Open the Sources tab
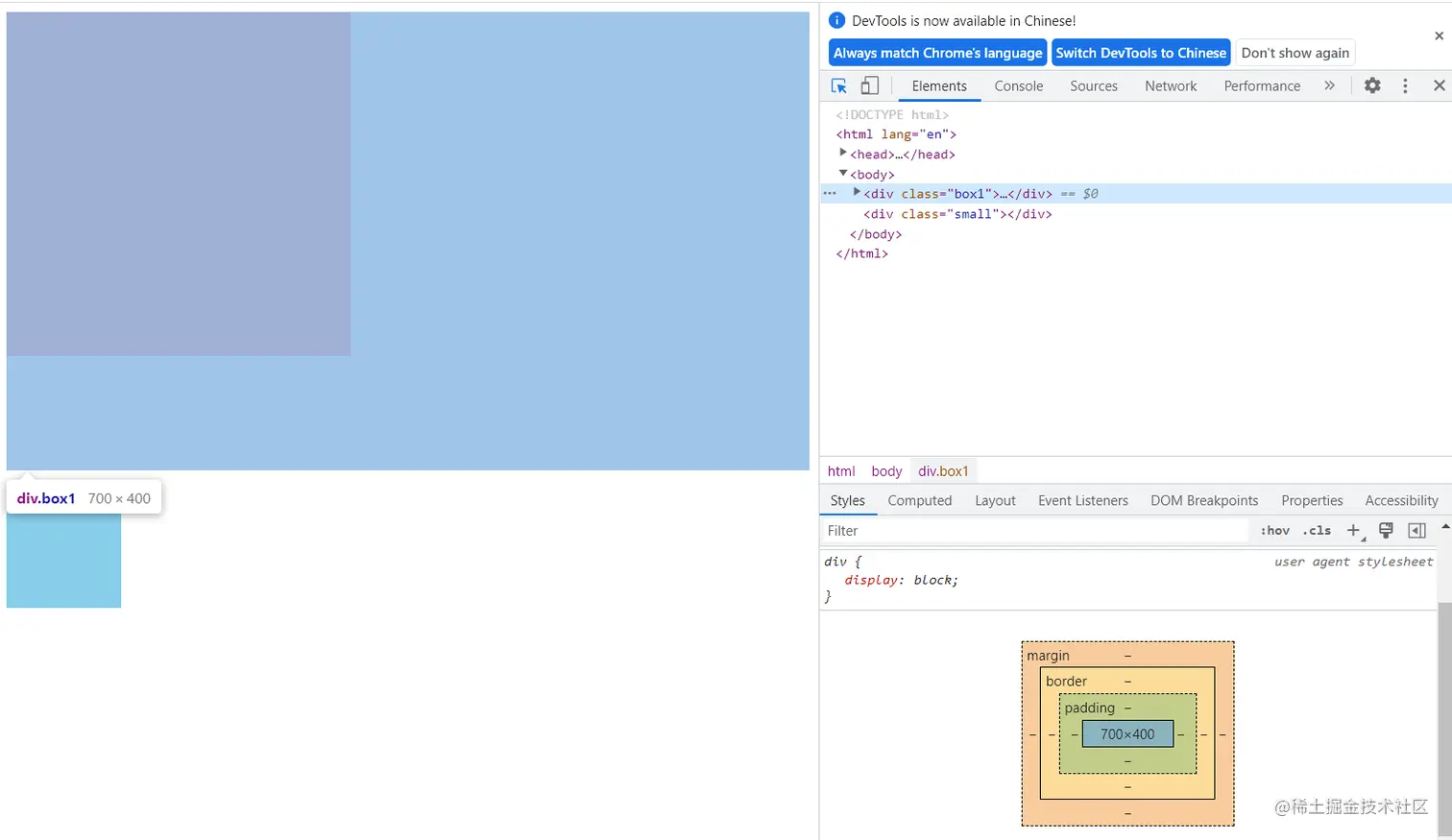 pyautogui.click(x=1094, y=85)
